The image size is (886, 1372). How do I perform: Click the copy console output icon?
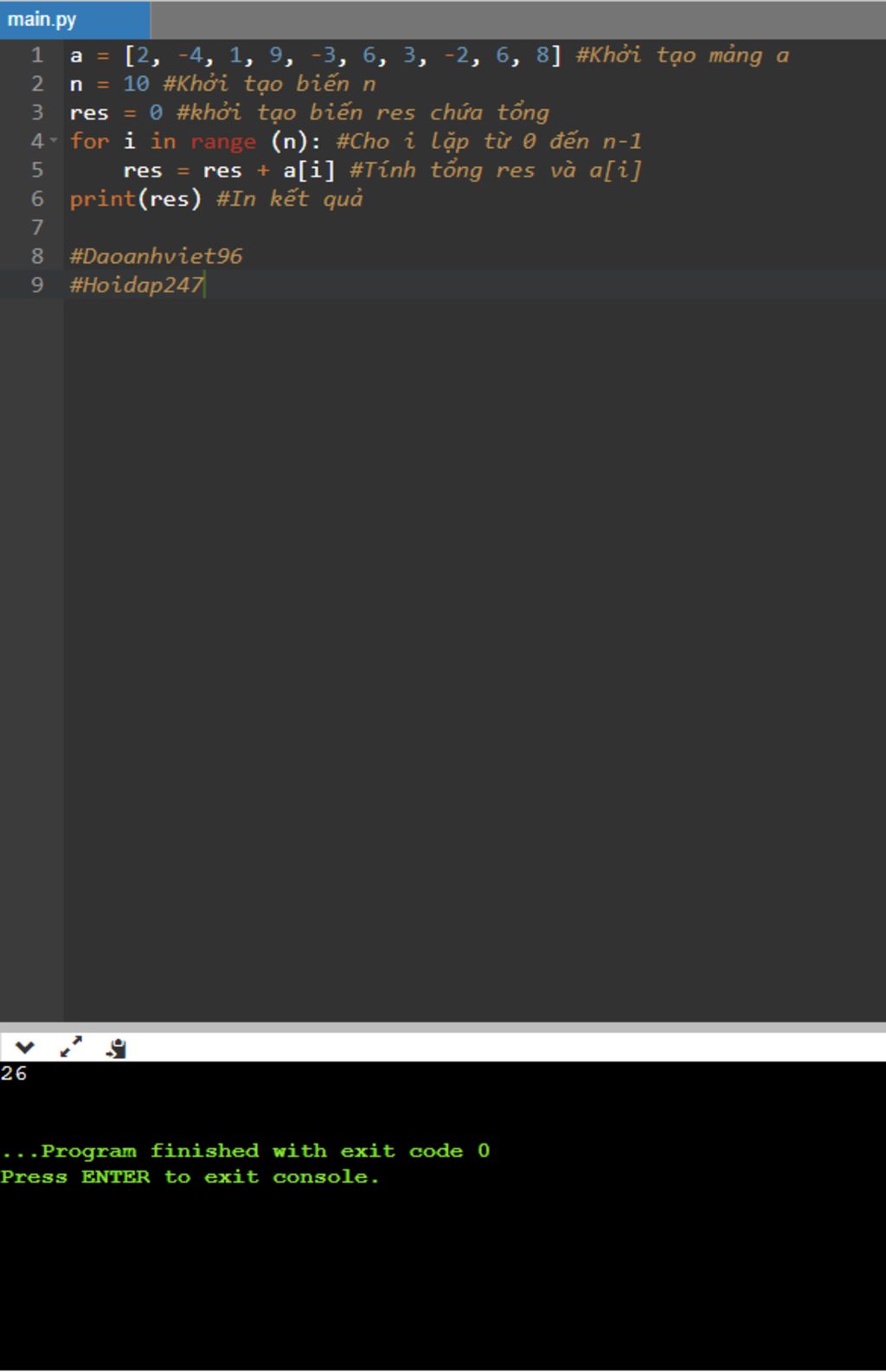click(x=116, y=1048)
